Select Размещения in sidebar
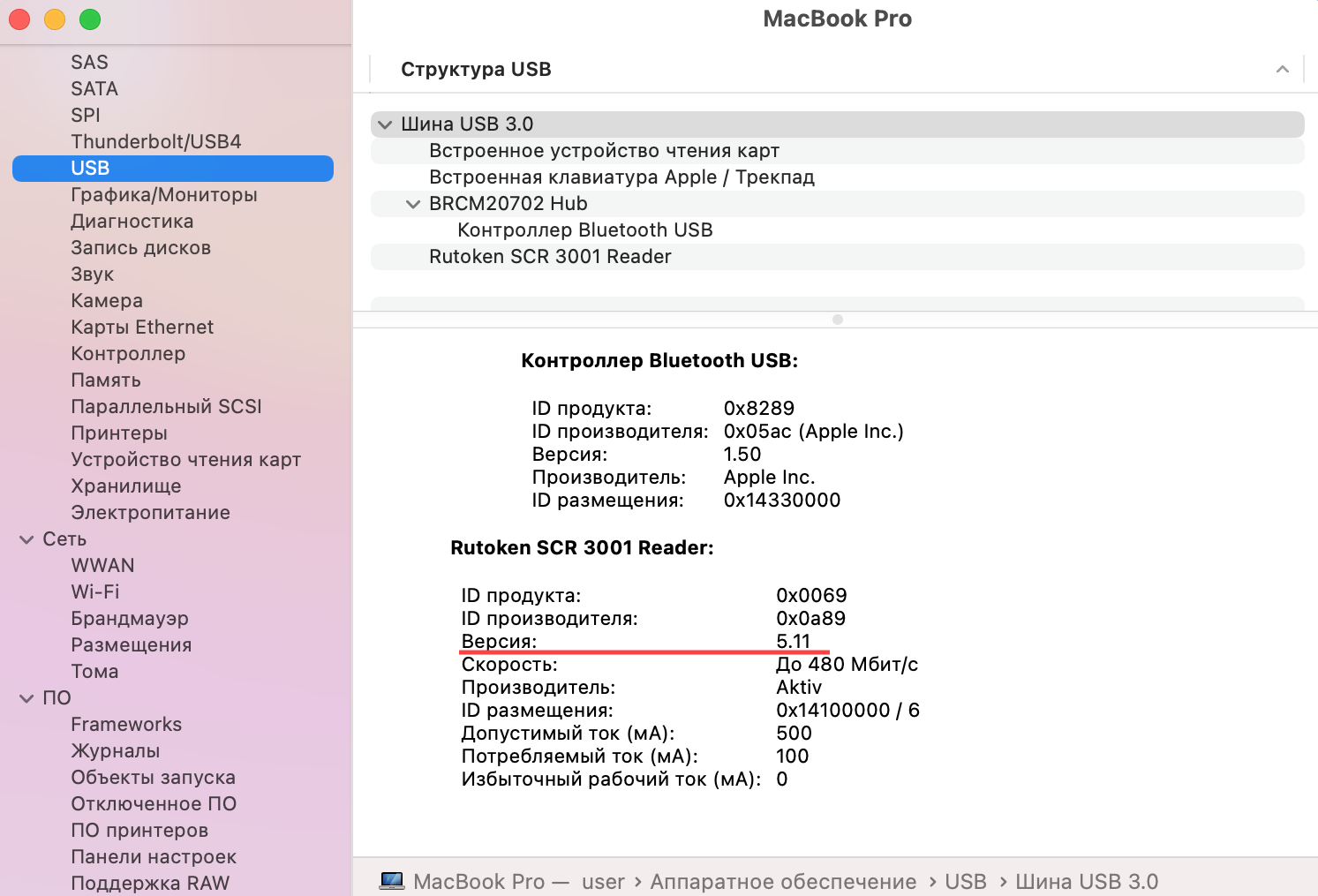1318x896 pixels. (132, 644)
